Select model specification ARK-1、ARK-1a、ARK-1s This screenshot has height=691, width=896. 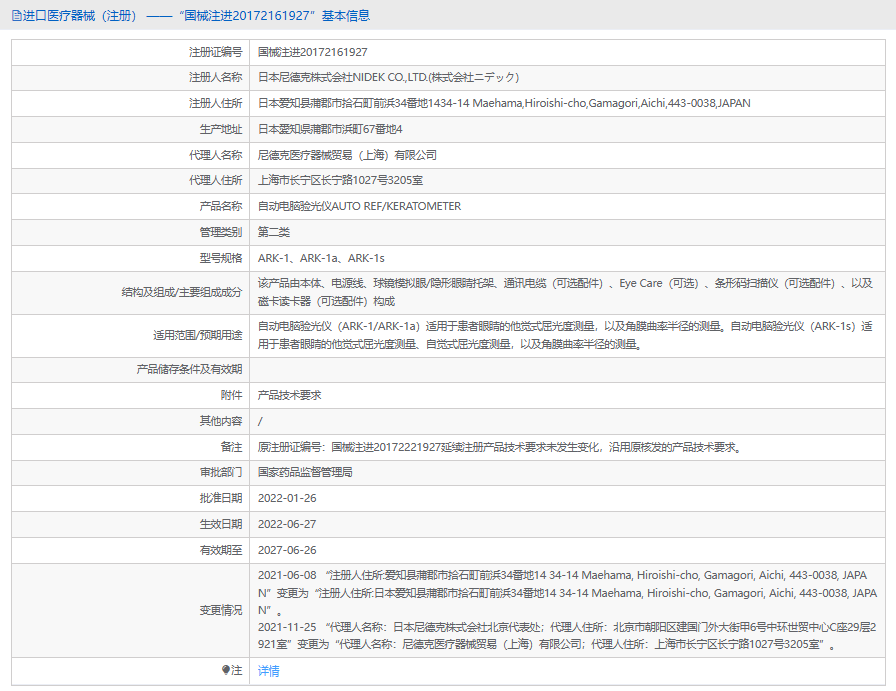(x=321, y=258)
